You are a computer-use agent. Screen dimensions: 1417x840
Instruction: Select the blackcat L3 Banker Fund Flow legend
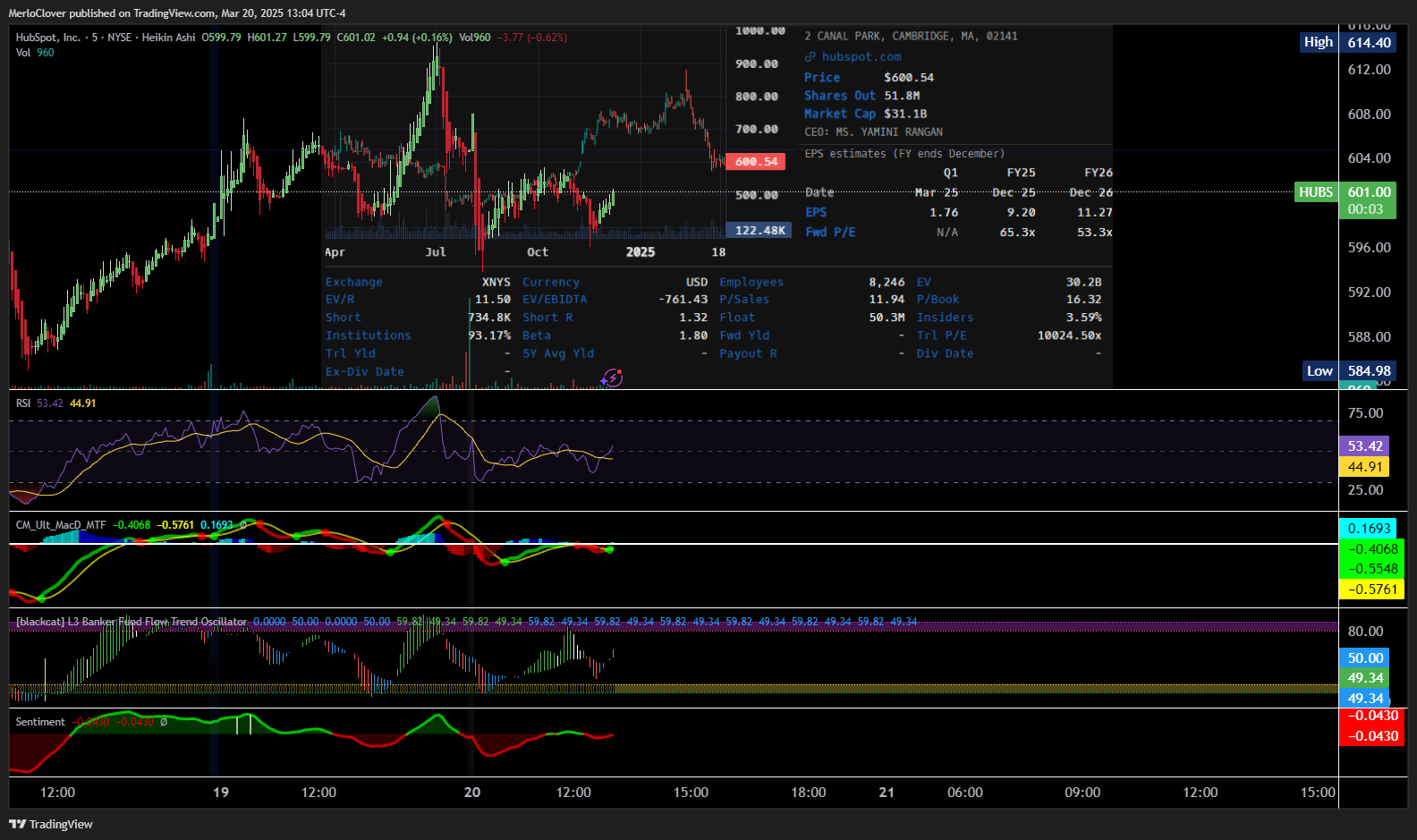132,622
